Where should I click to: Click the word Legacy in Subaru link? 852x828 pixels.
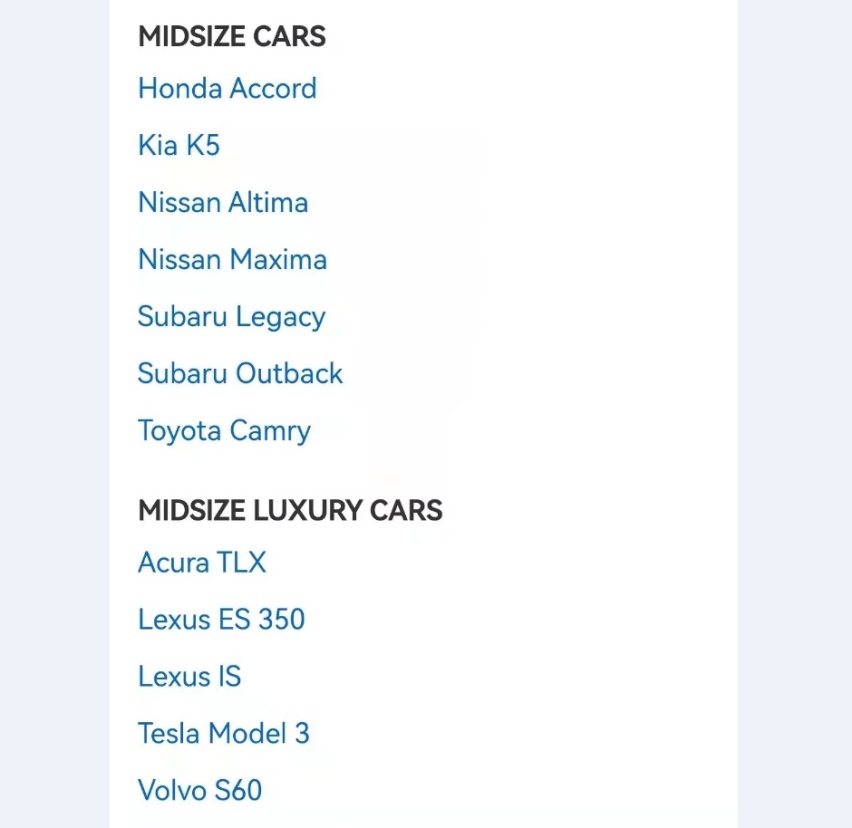point(280,317)
